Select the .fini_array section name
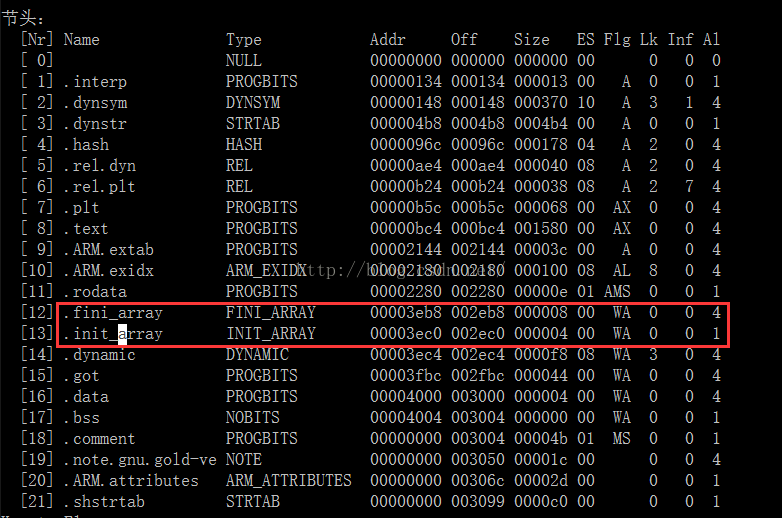Screen dimensions: 782x518 coord(113,313)
